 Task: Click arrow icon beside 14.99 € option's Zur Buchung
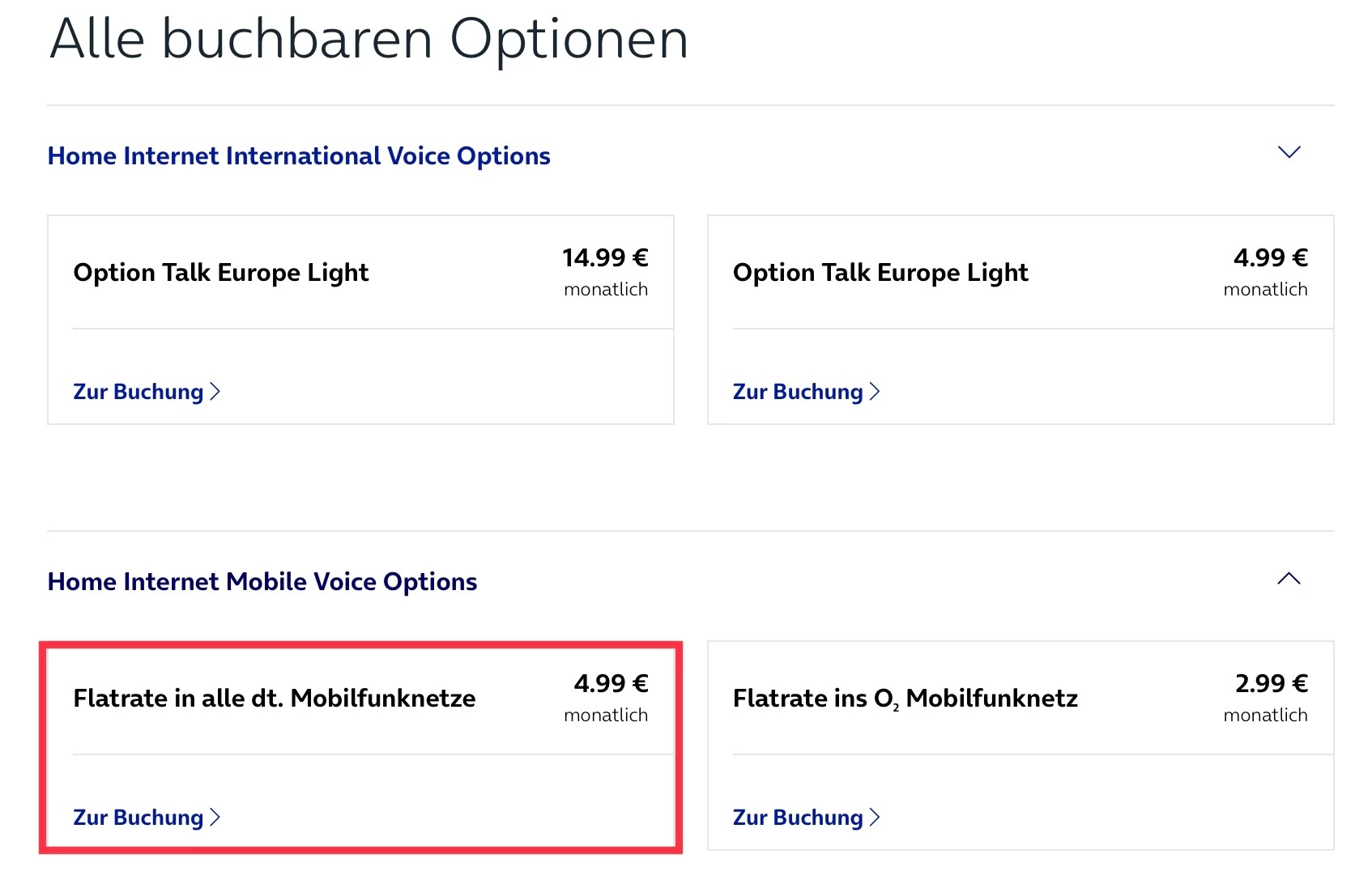click(x=215, y=392)
